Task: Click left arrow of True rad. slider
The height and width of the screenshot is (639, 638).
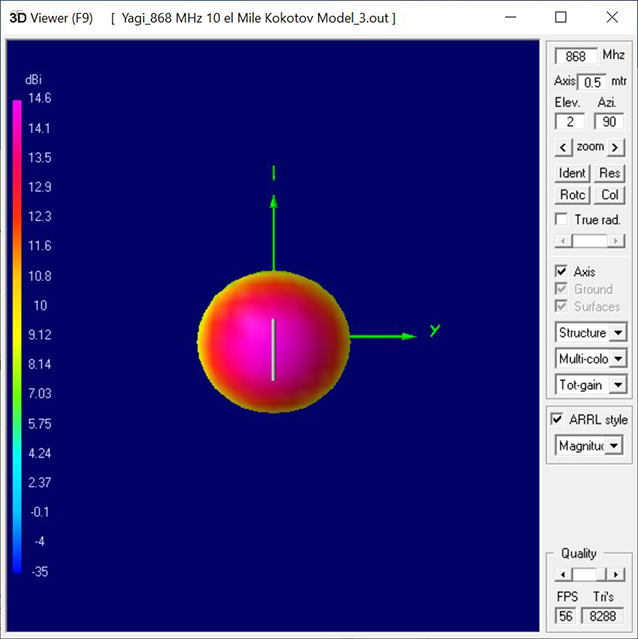Action: click(x=563, y=241)
